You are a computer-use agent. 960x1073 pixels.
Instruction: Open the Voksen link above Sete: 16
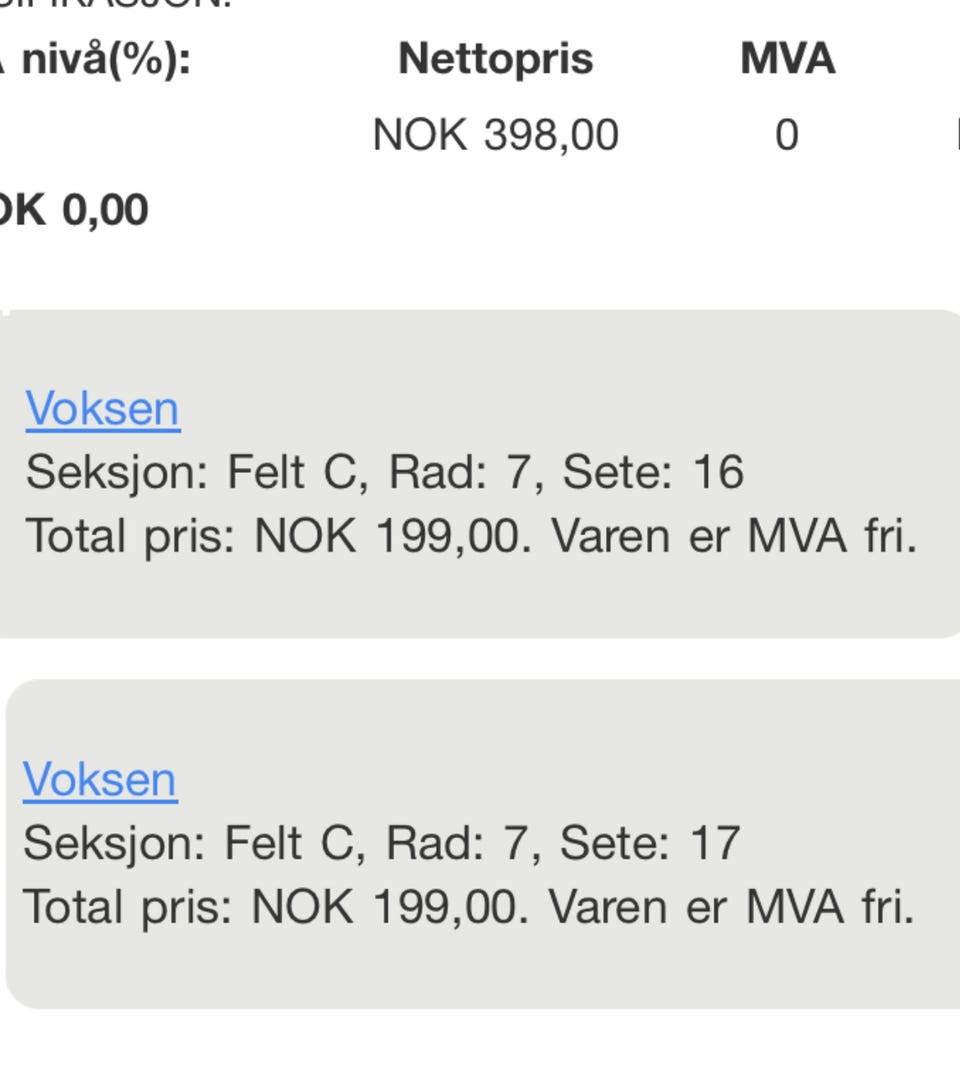[x=103, y=410]
